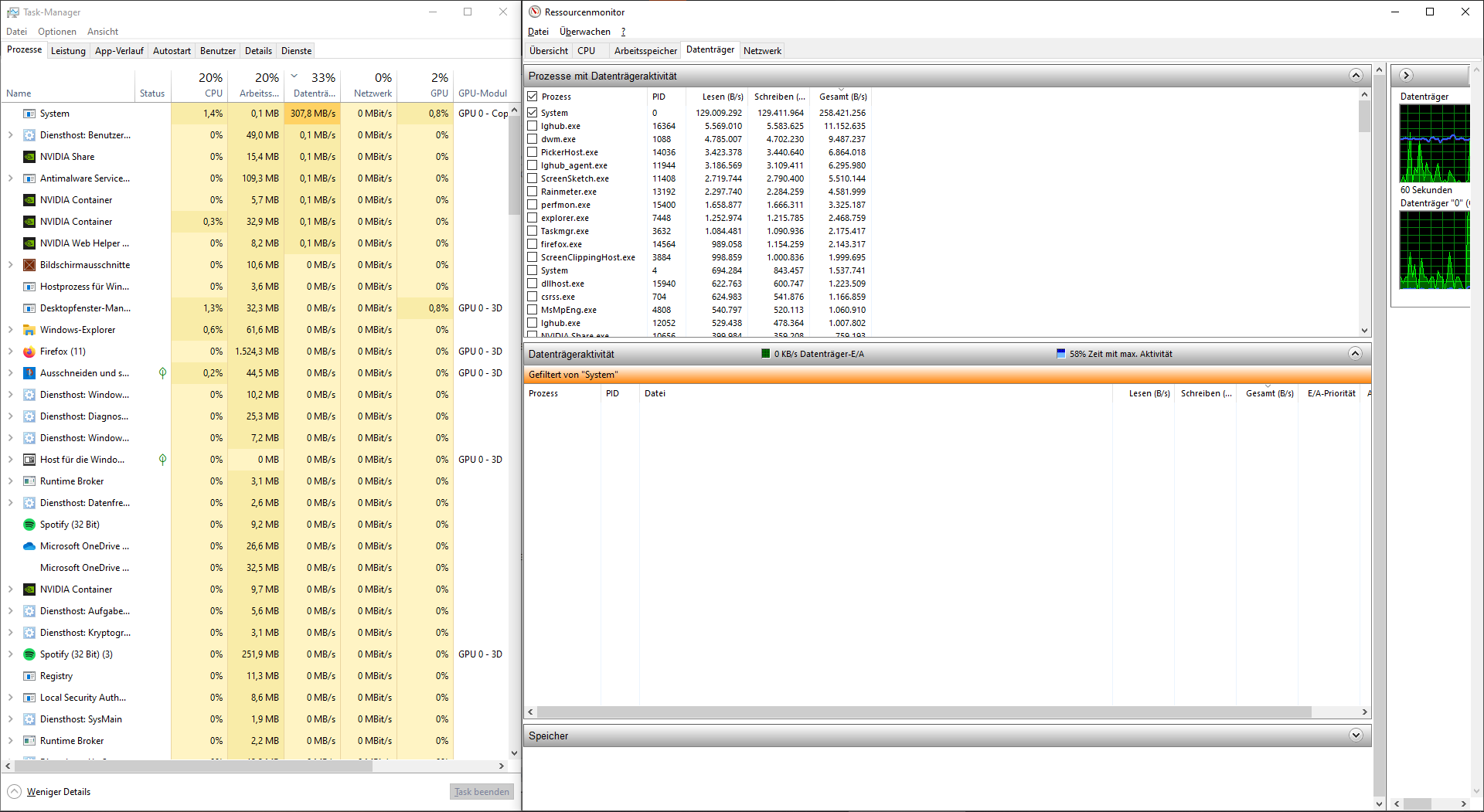Screen dimensions: 1484x812
Task: Click the Datenträgeraktivität horizontal scrollbar thumb
Action: (x=924, y=712)
